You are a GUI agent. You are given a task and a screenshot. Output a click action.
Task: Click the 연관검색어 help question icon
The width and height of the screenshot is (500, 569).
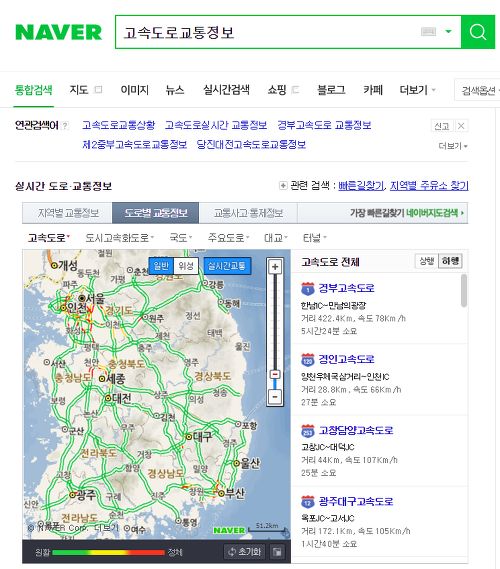[x=65, y=126]
